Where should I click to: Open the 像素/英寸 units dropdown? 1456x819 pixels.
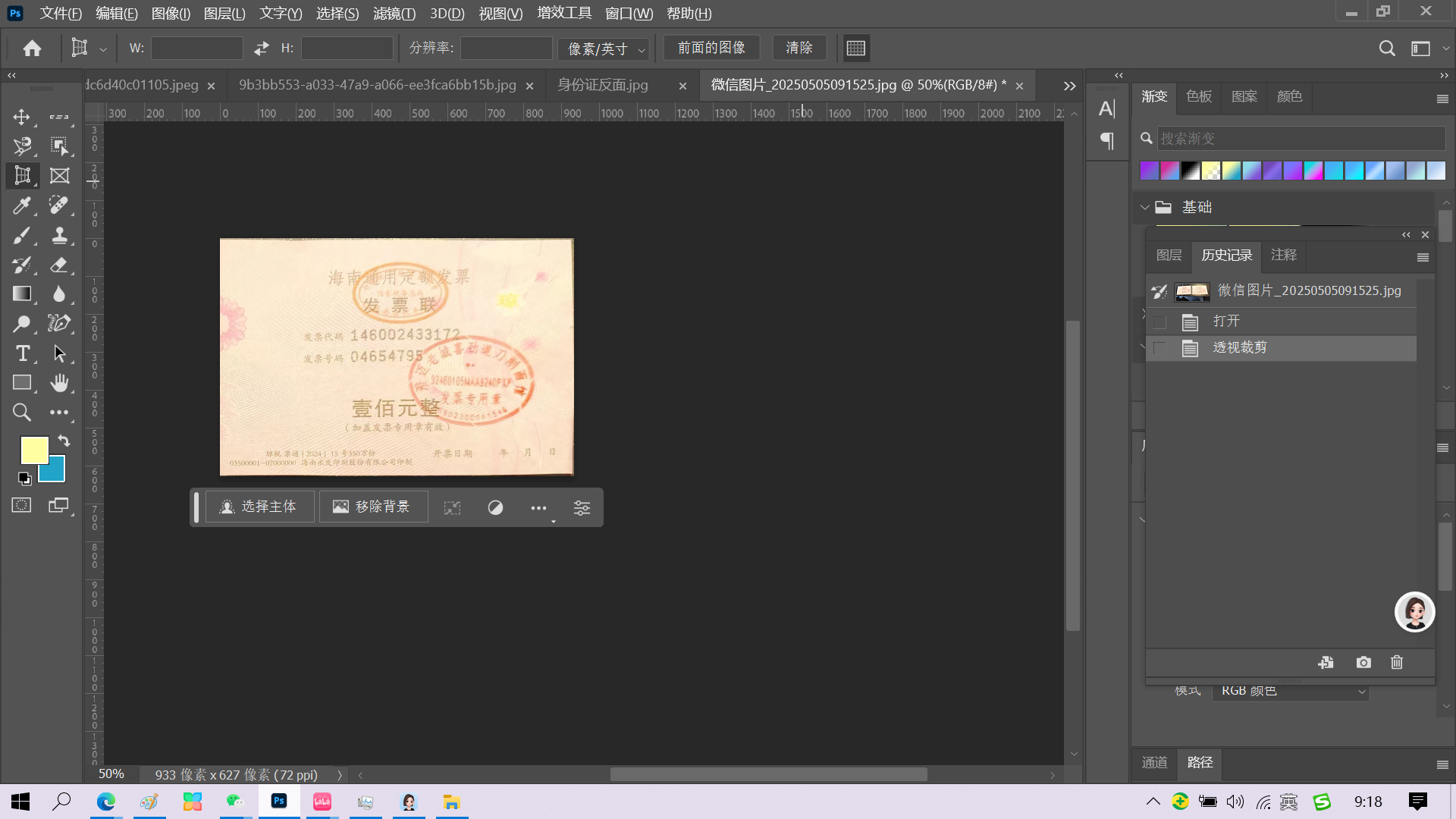pos(604,49)
